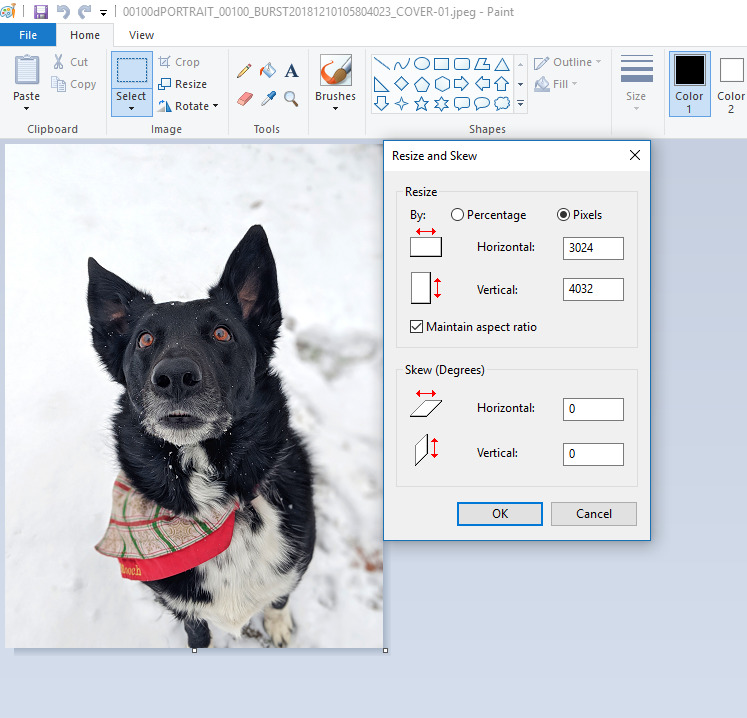Click the Resize Horizontal input field
Image resolution: width=747 pixels, height=718 pixels.
pos(592,248)
